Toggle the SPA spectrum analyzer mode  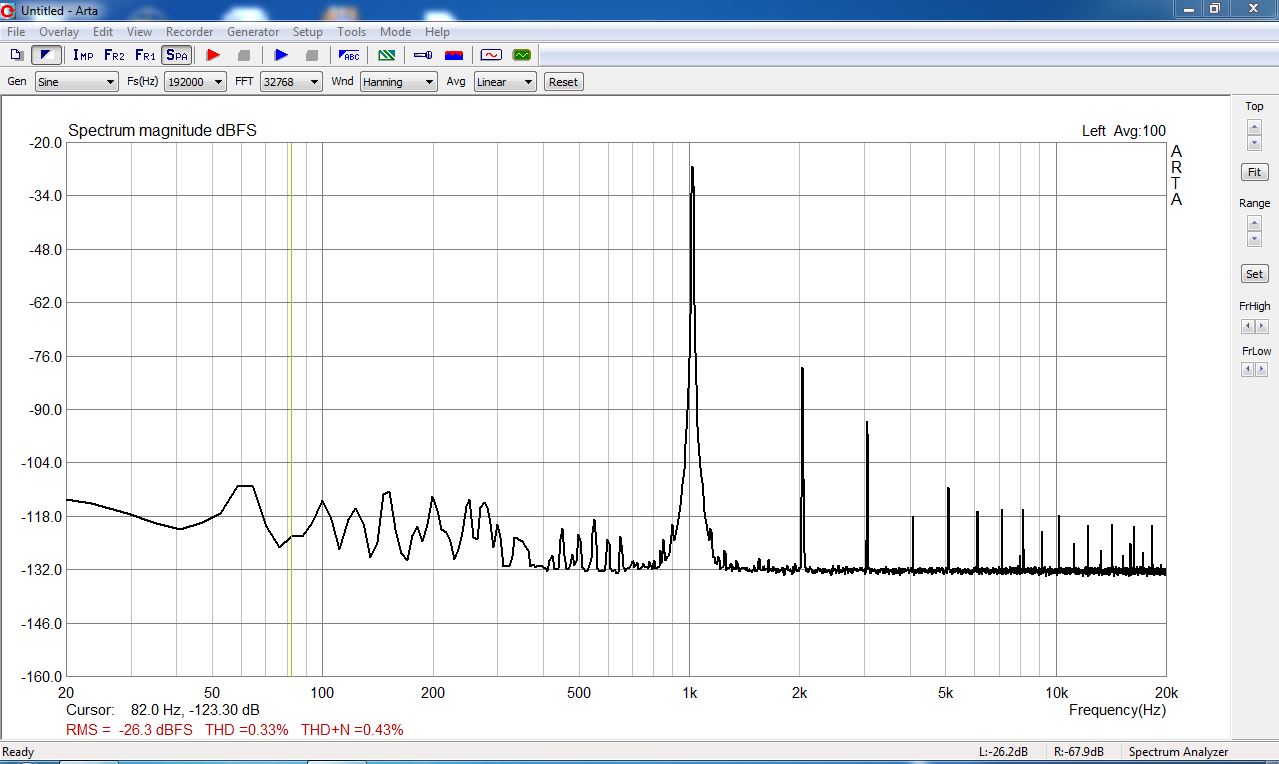pos(177,55)
